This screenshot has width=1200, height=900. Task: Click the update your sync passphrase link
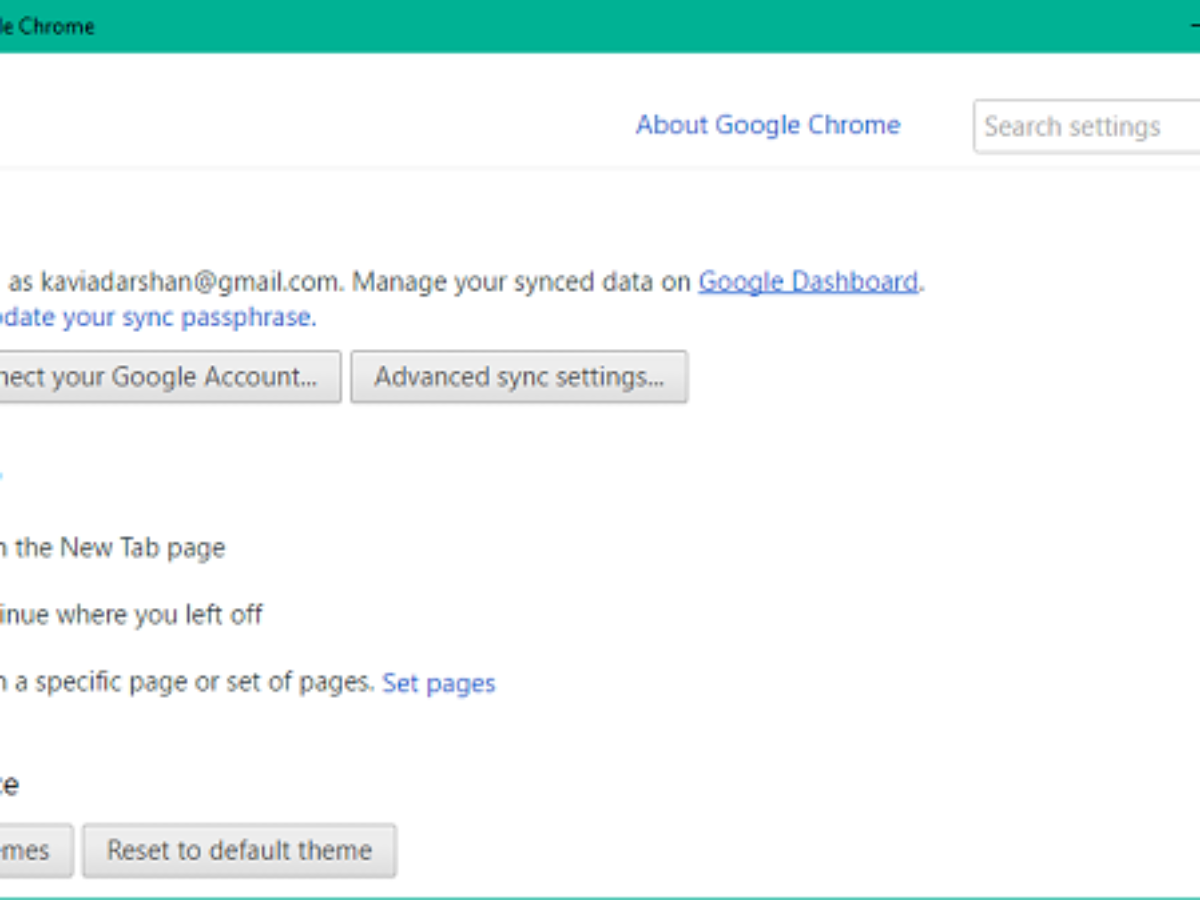pos(158,318)
